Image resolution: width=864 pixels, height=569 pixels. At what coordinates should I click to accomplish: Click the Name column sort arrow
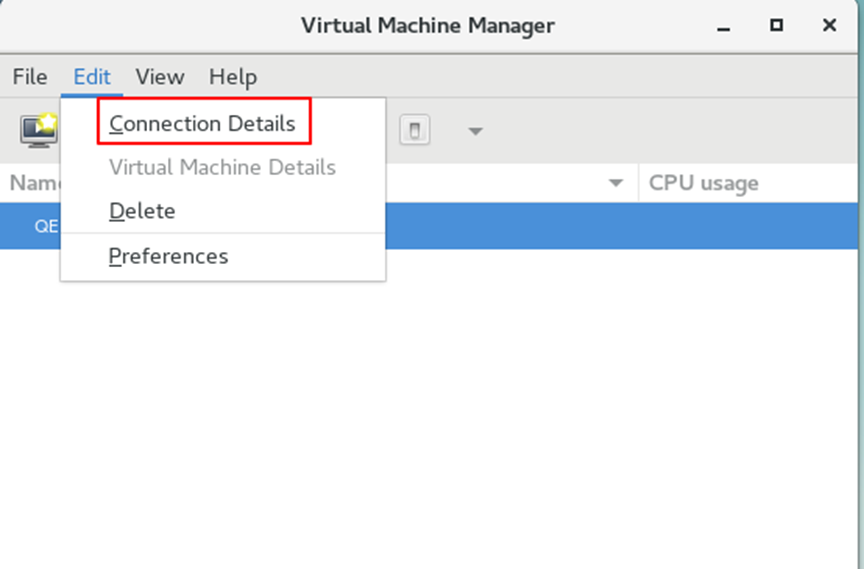tap(616, 183)
